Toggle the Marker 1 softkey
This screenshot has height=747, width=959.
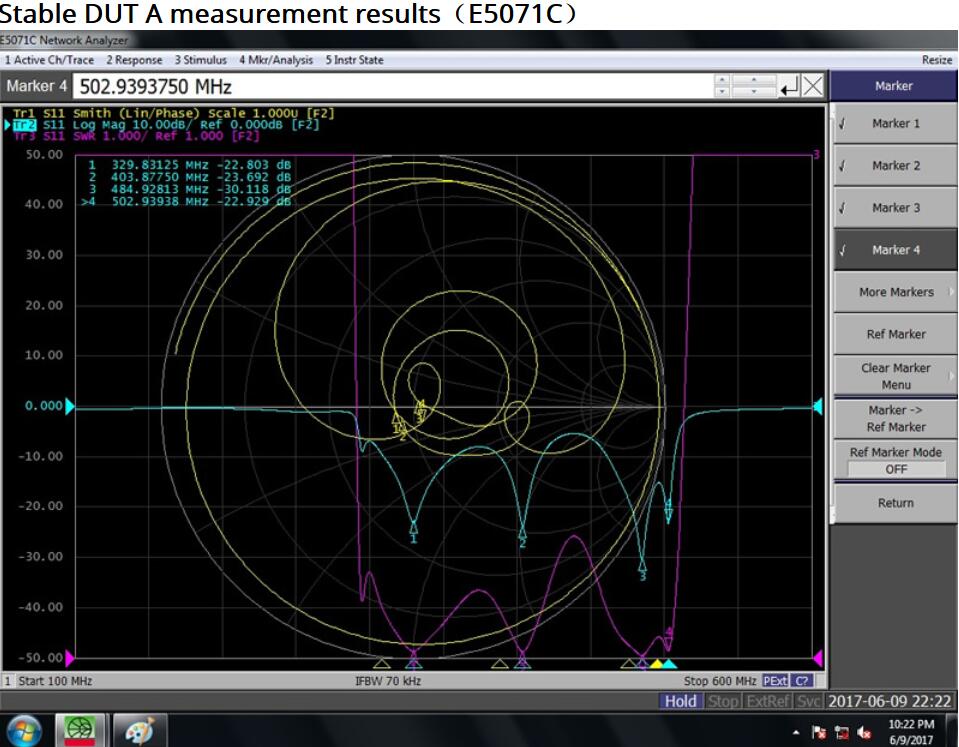895,124
